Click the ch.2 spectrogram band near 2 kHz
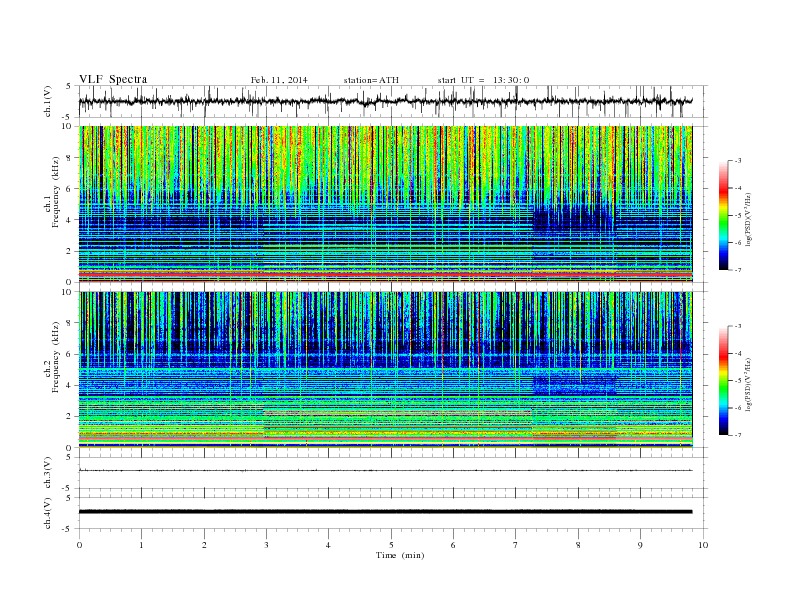The height and width of the screenshot is (612, 792). click(398, 413)
